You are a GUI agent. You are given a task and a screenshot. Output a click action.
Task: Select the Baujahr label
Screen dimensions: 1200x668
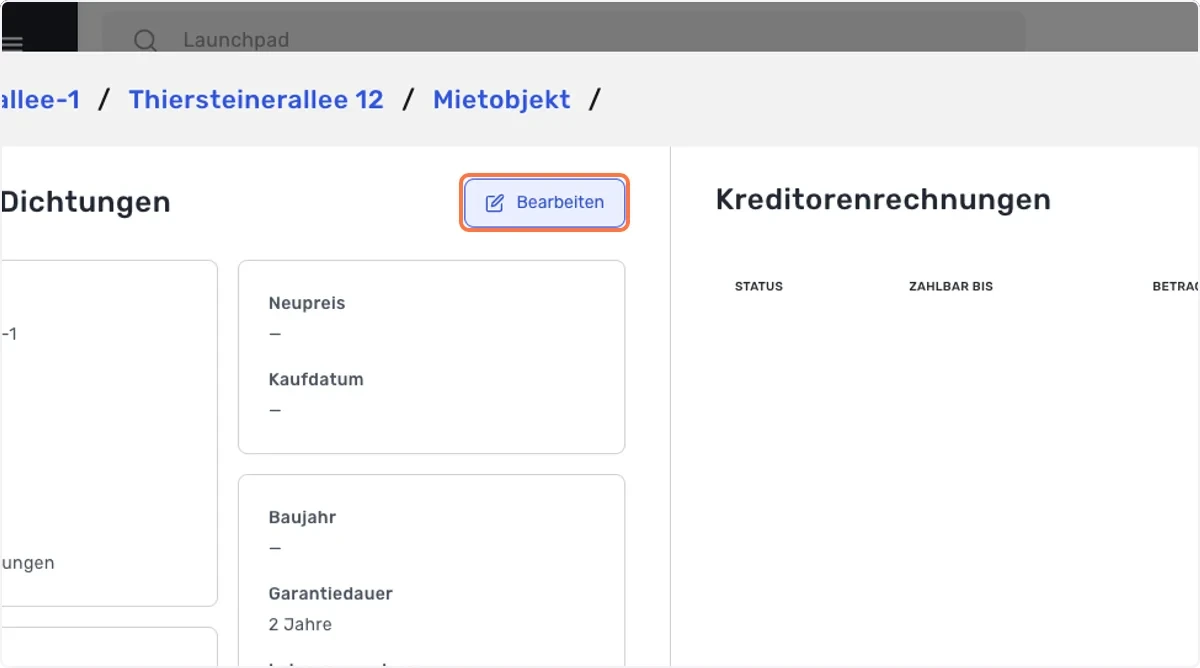[x=302, y=518]
